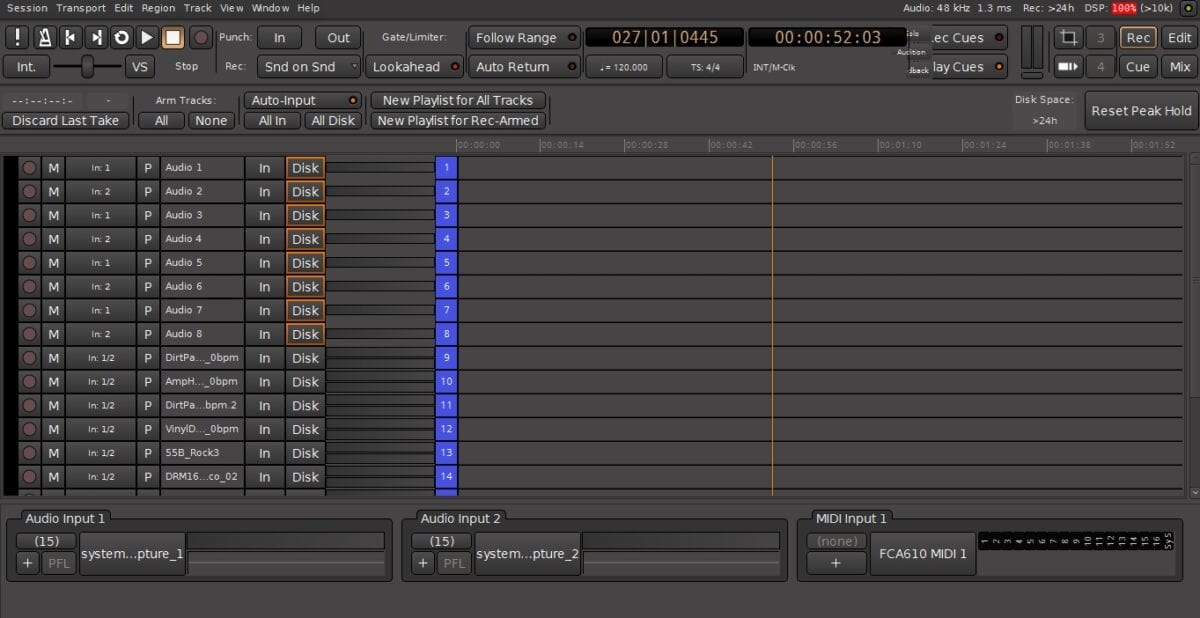The image size is (1200, 618).
Task: Click the Discard Last Take button
Action: pyautogui.click(x=65, y=121)
